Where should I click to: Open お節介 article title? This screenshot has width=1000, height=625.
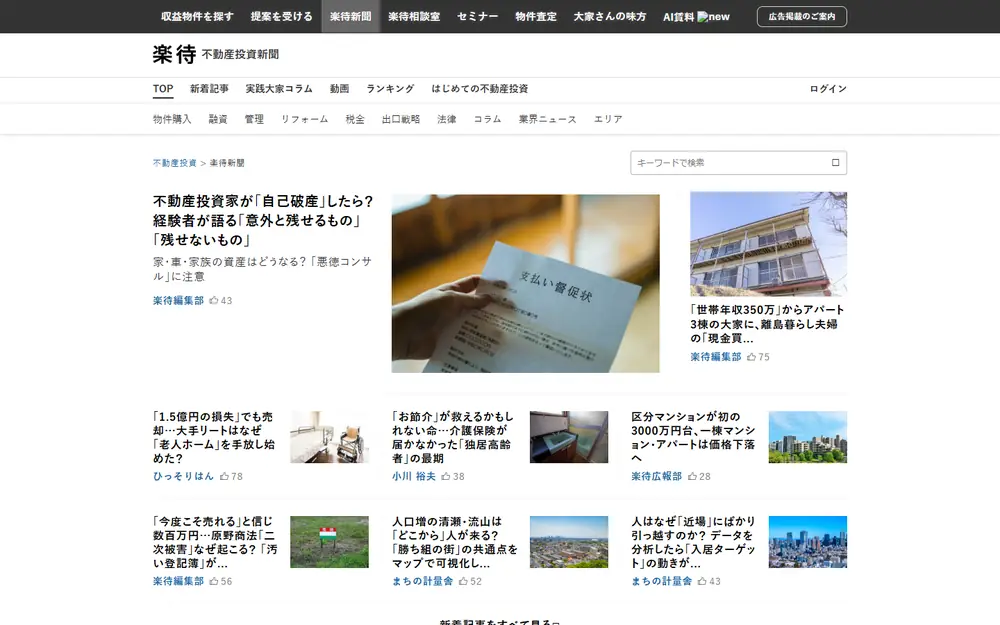click(x=453, y=438)
